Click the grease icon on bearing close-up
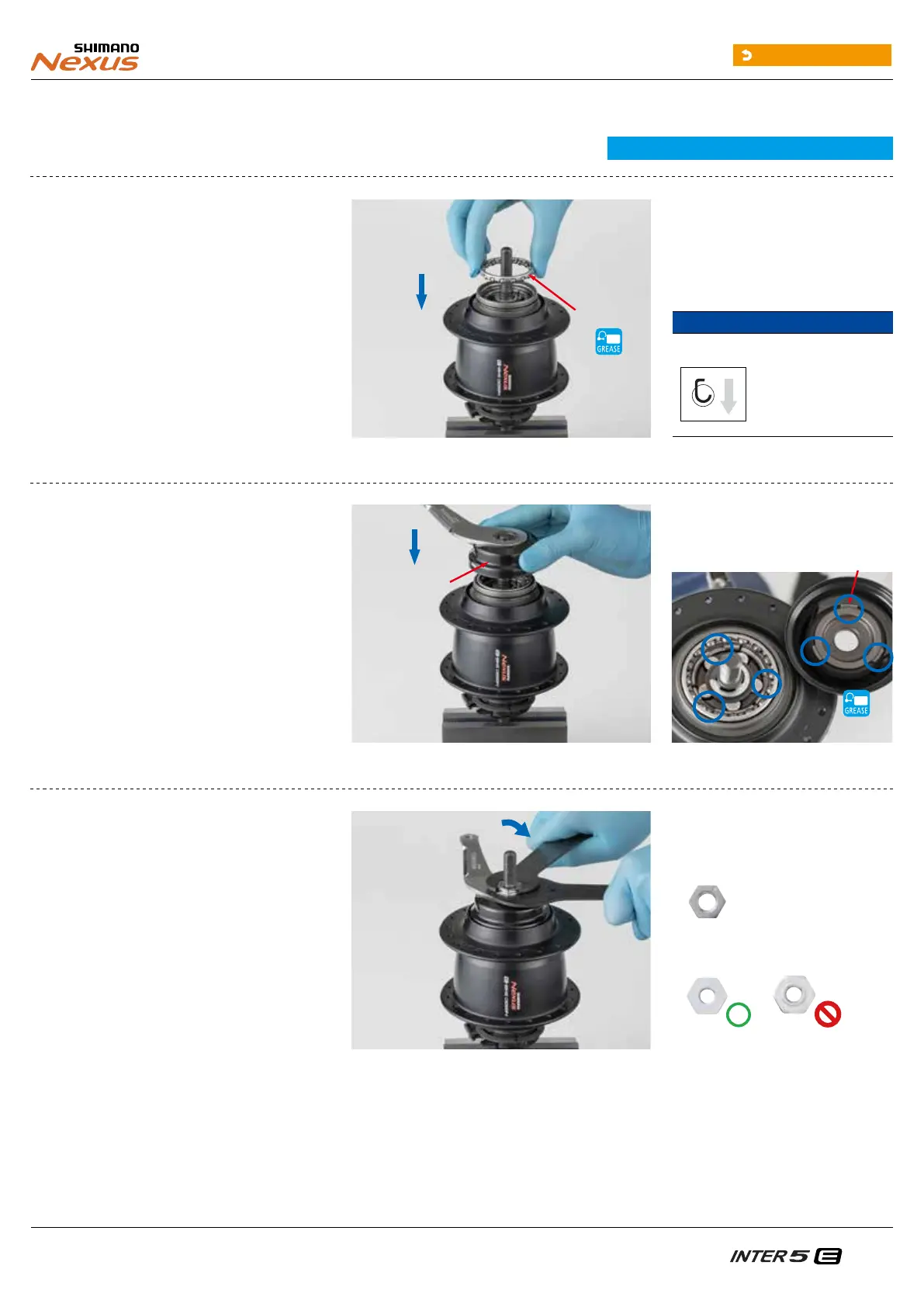Image resolution: width=924 pixels, height=1307 pixels. click(856, 703)
